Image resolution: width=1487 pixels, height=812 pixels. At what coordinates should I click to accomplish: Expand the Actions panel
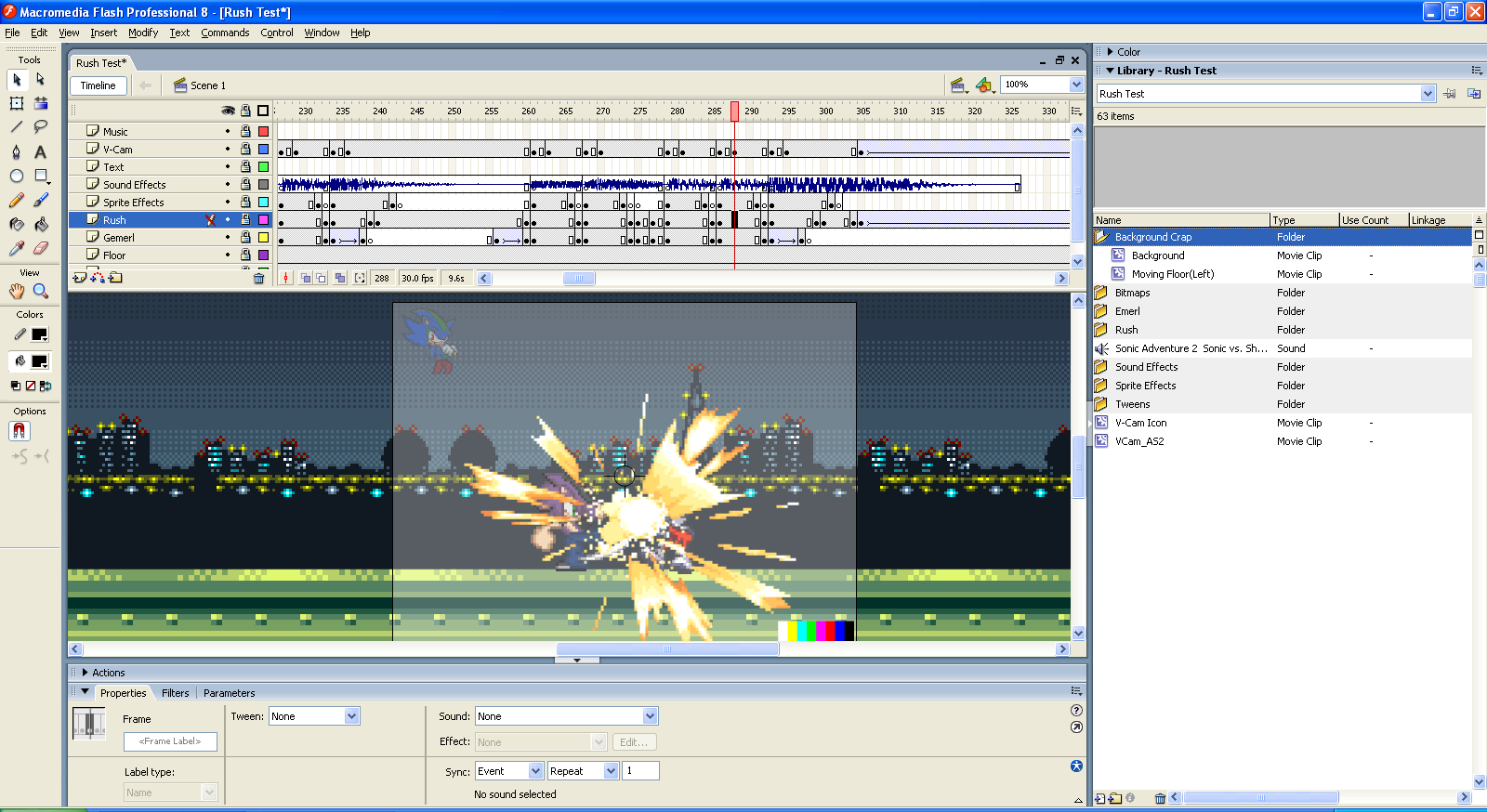86,673
